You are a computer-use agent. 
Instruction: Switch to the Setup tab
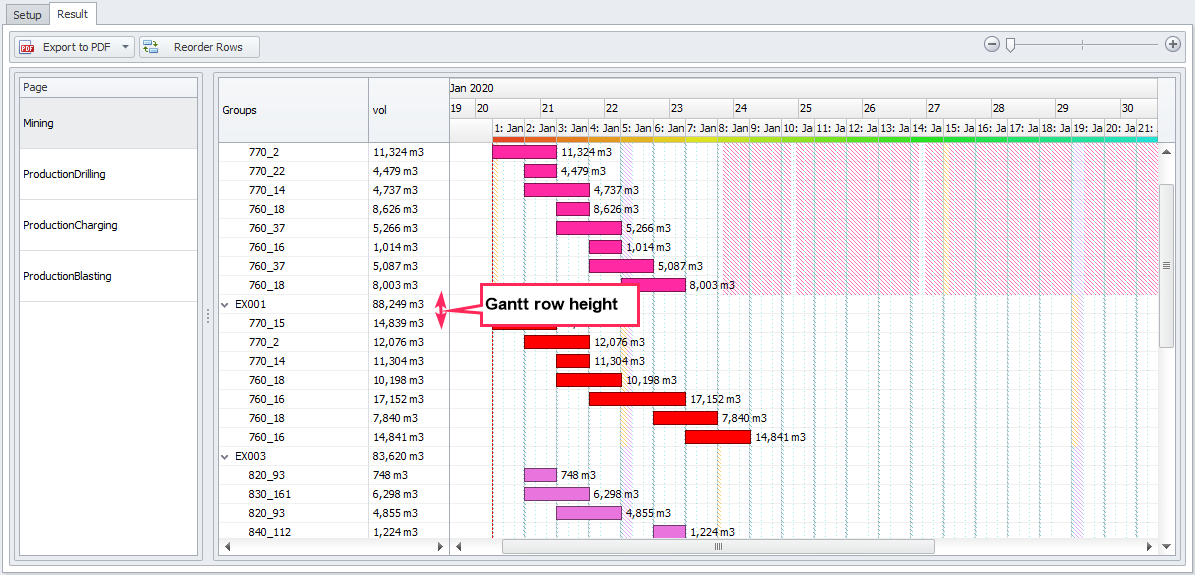pyautogui.click(x=27, y=15)
